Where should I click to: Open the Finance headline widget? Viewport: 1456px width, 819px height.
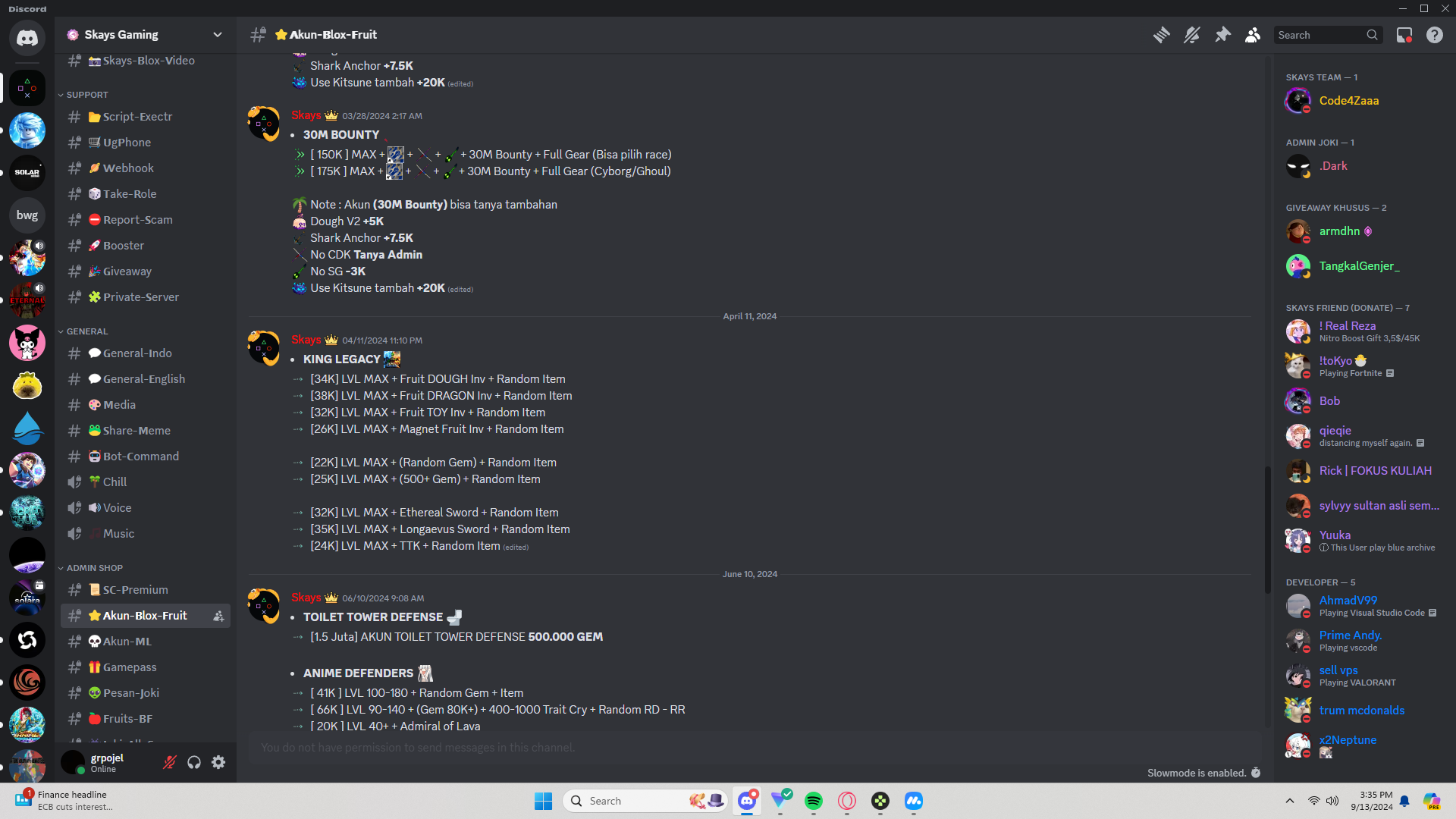click(x=65, y=801)
